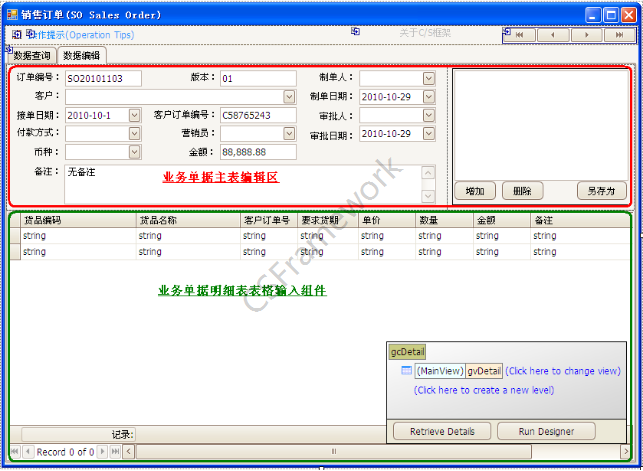Click grid navigator first-record button
This screenshot has height=471, width=643.
15,452
